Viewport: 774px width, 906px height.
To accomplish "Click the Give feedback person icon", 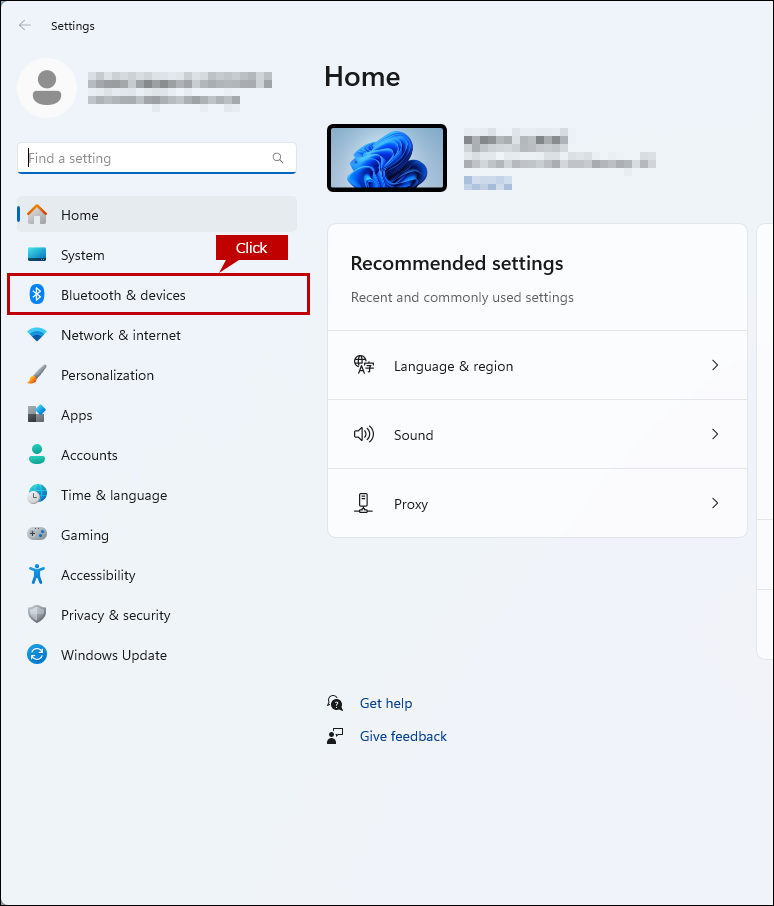I will tap(335, 736).
